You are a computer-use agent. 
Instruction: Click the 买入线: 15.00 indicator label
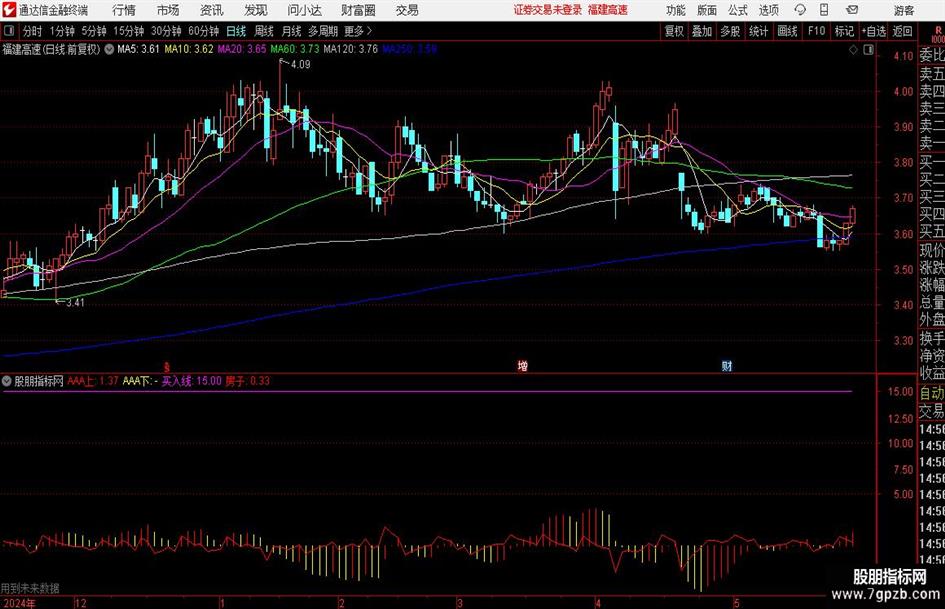coord(192,381)
